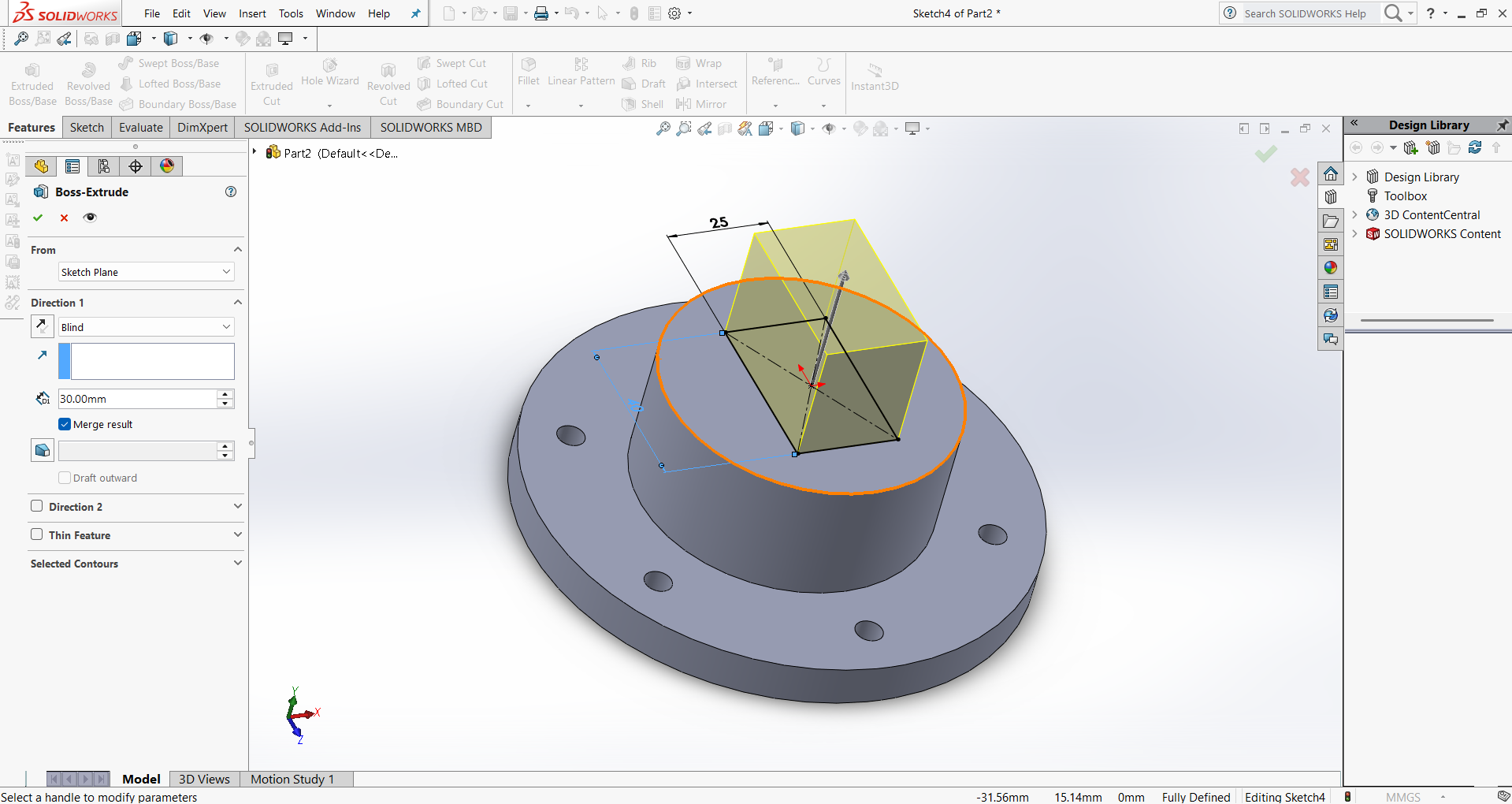Switch to the SOLIDWORKS Add-Ins tab
The image size is (1512, 804).
[x=303, y=128]
